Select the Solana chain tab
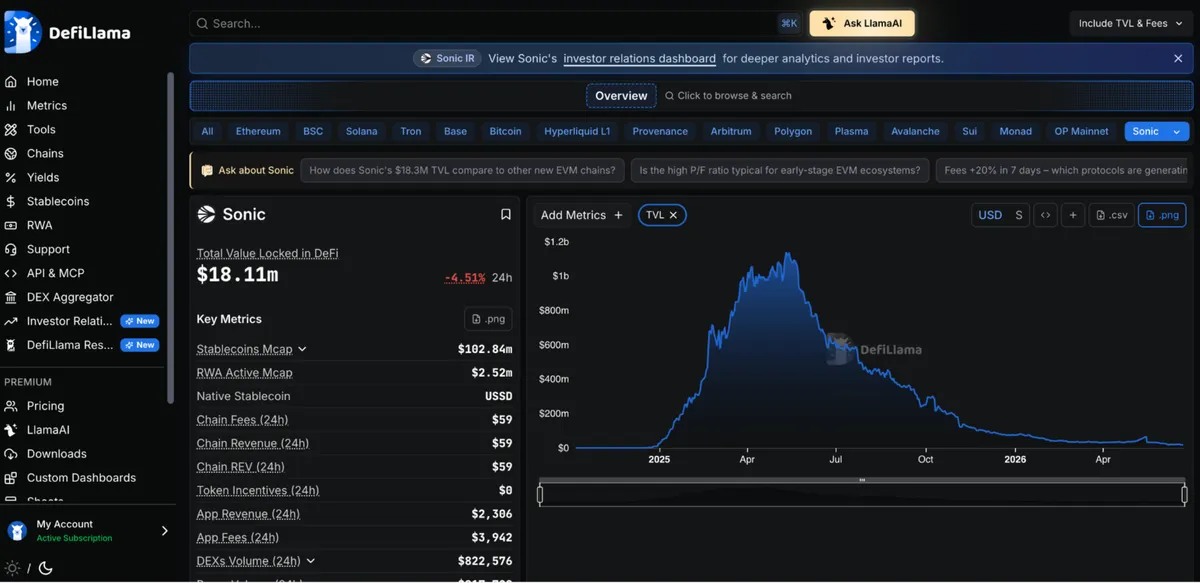1200x583 pixels. [x=362, y=132]
